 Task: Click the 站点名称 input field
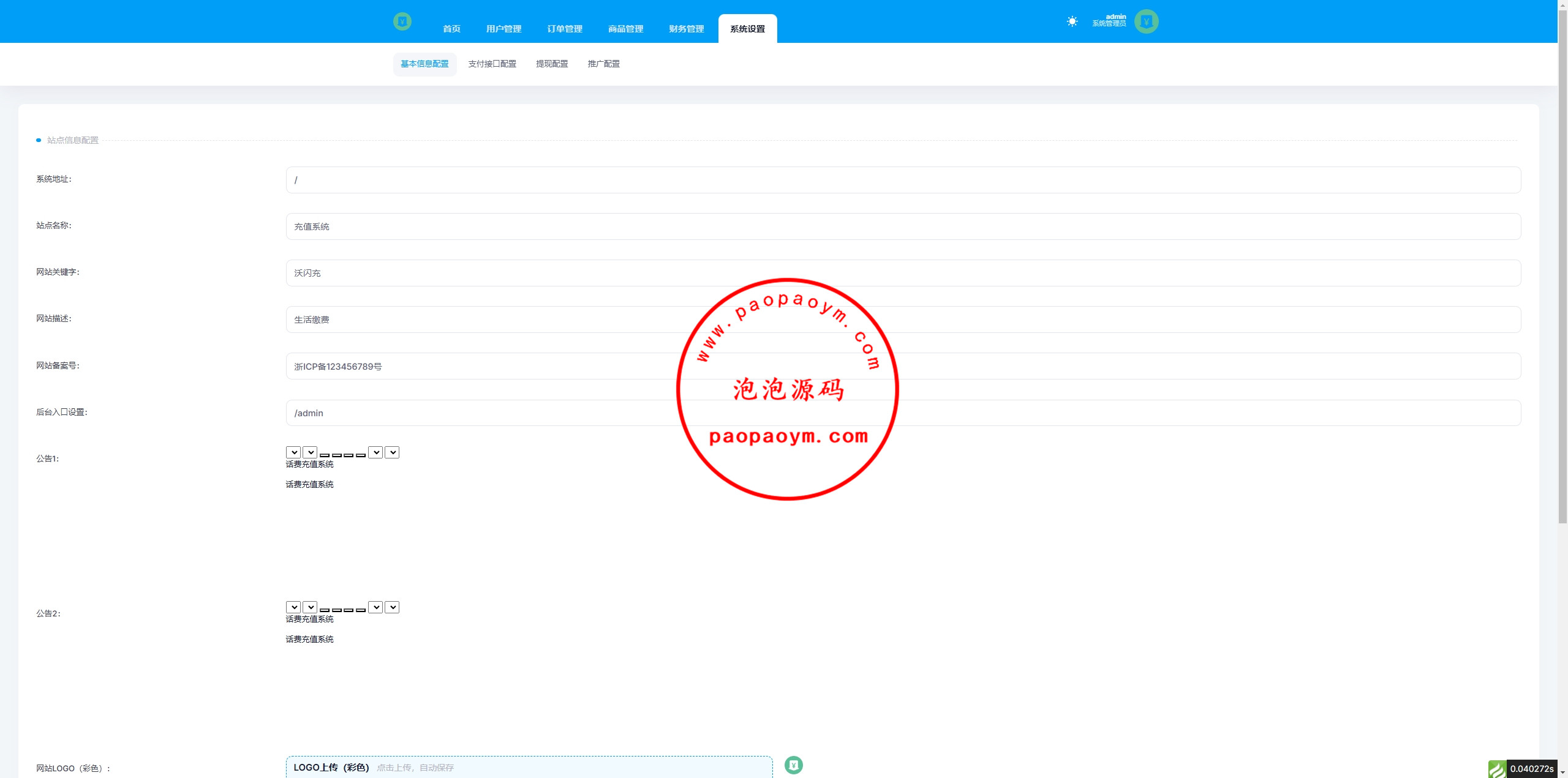pyautogui.click(x=903, y=226)
